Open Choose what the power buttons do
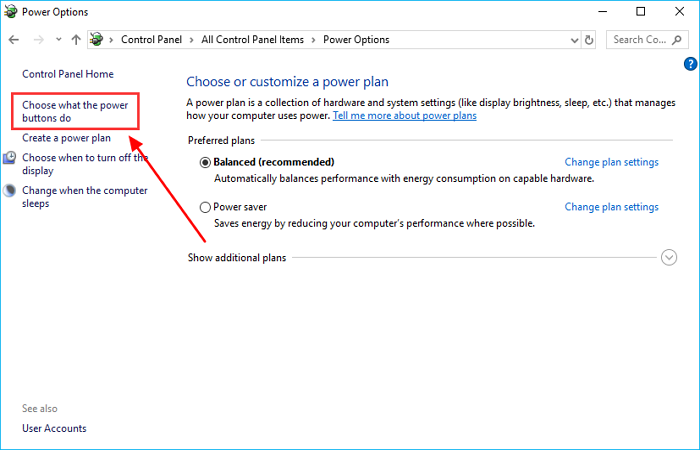 pyautogui.click(x=74, y=111)
